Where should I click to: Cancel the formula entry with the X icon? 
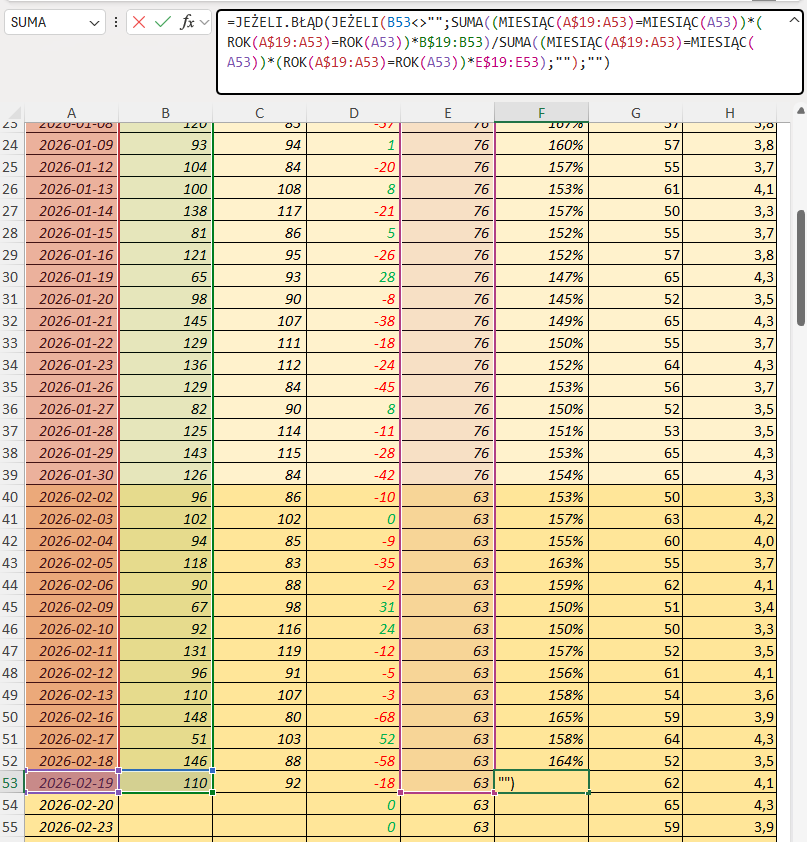pyautogui.click(x=139, y=23)
